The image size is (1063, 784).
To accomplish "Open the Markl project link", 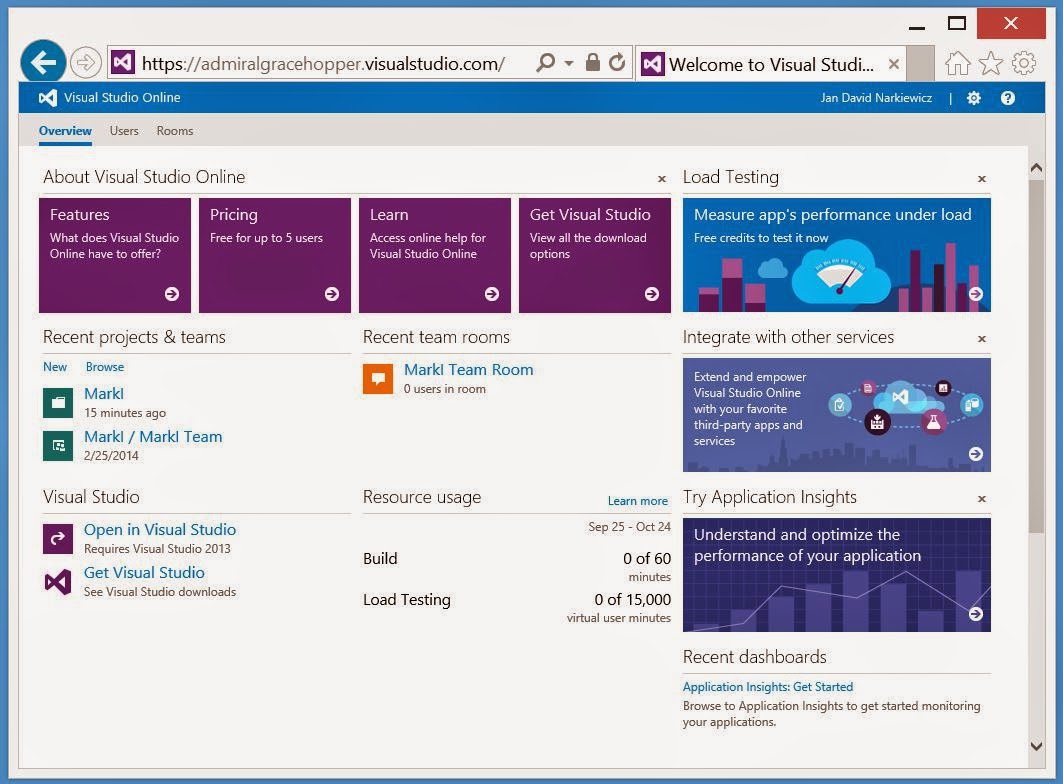I will (104, 393).
